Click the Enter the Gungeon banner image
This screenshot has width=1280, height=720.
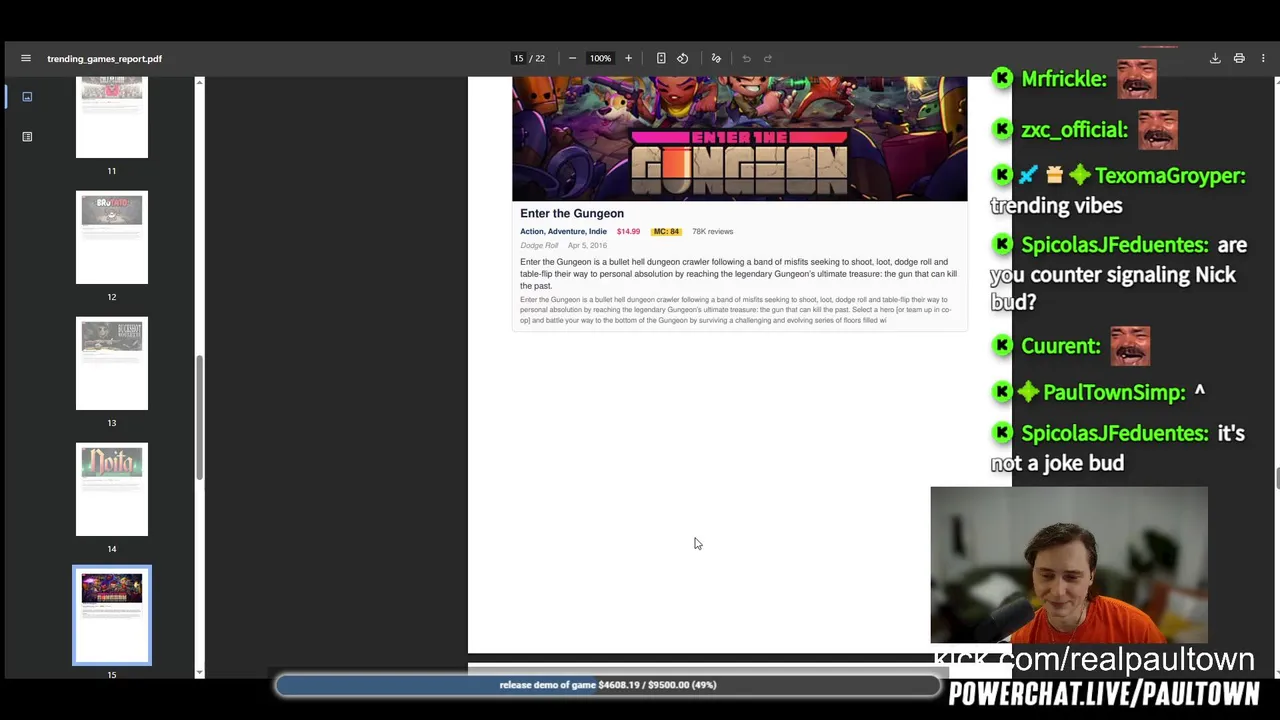[x=740, y=139]
